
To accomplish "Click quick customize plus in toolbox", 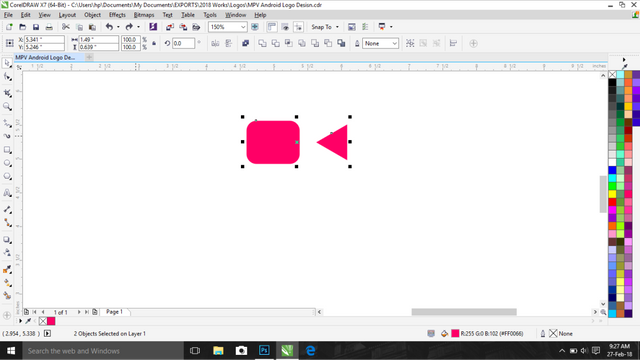I will [7, 315].
